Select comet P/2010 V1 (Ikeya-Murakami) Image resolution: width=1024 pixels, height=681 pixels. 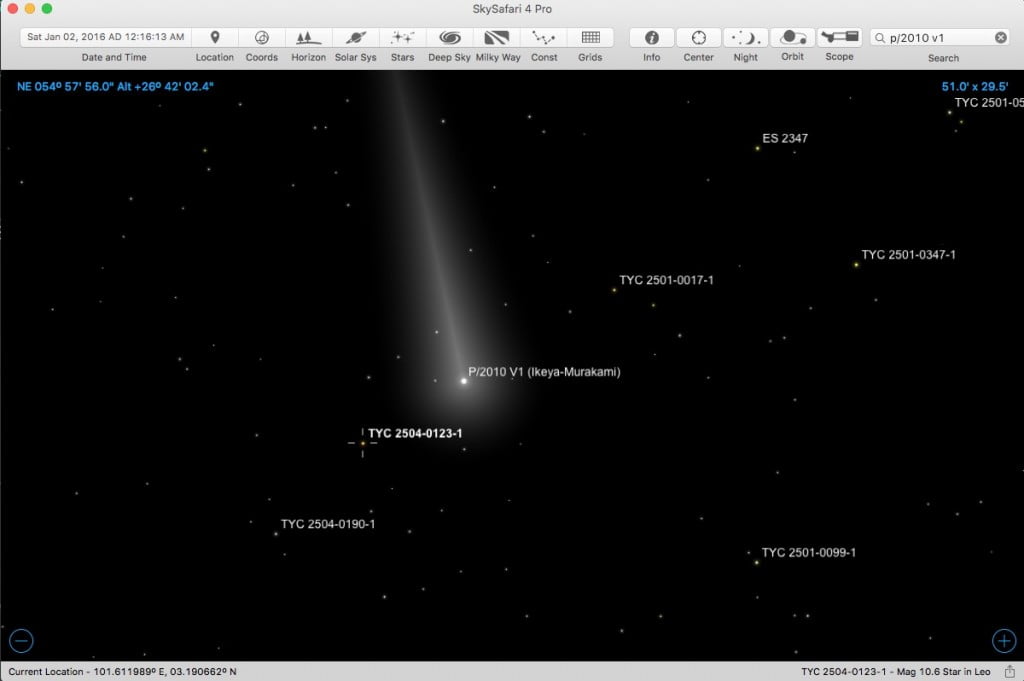[464, 381]
